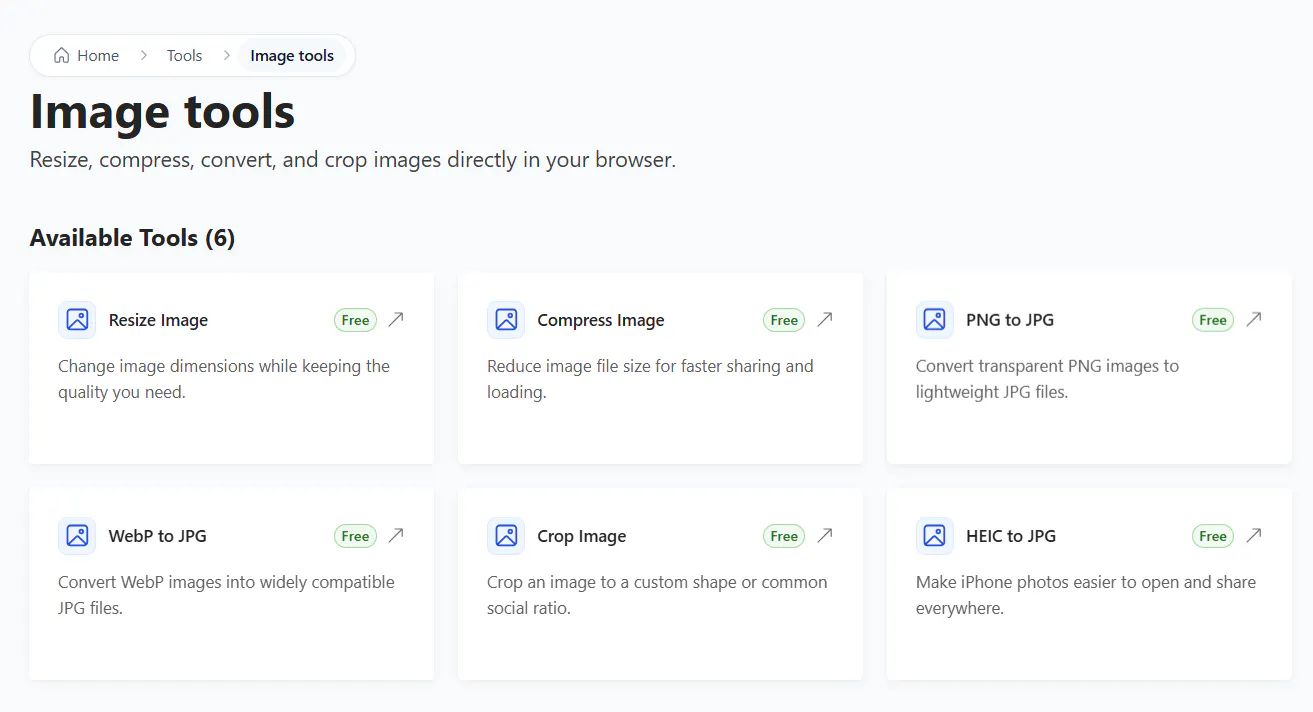The image size is (1313, 712).
Task: Click the HEIC to JPG card icon
Action: [935, 536]
